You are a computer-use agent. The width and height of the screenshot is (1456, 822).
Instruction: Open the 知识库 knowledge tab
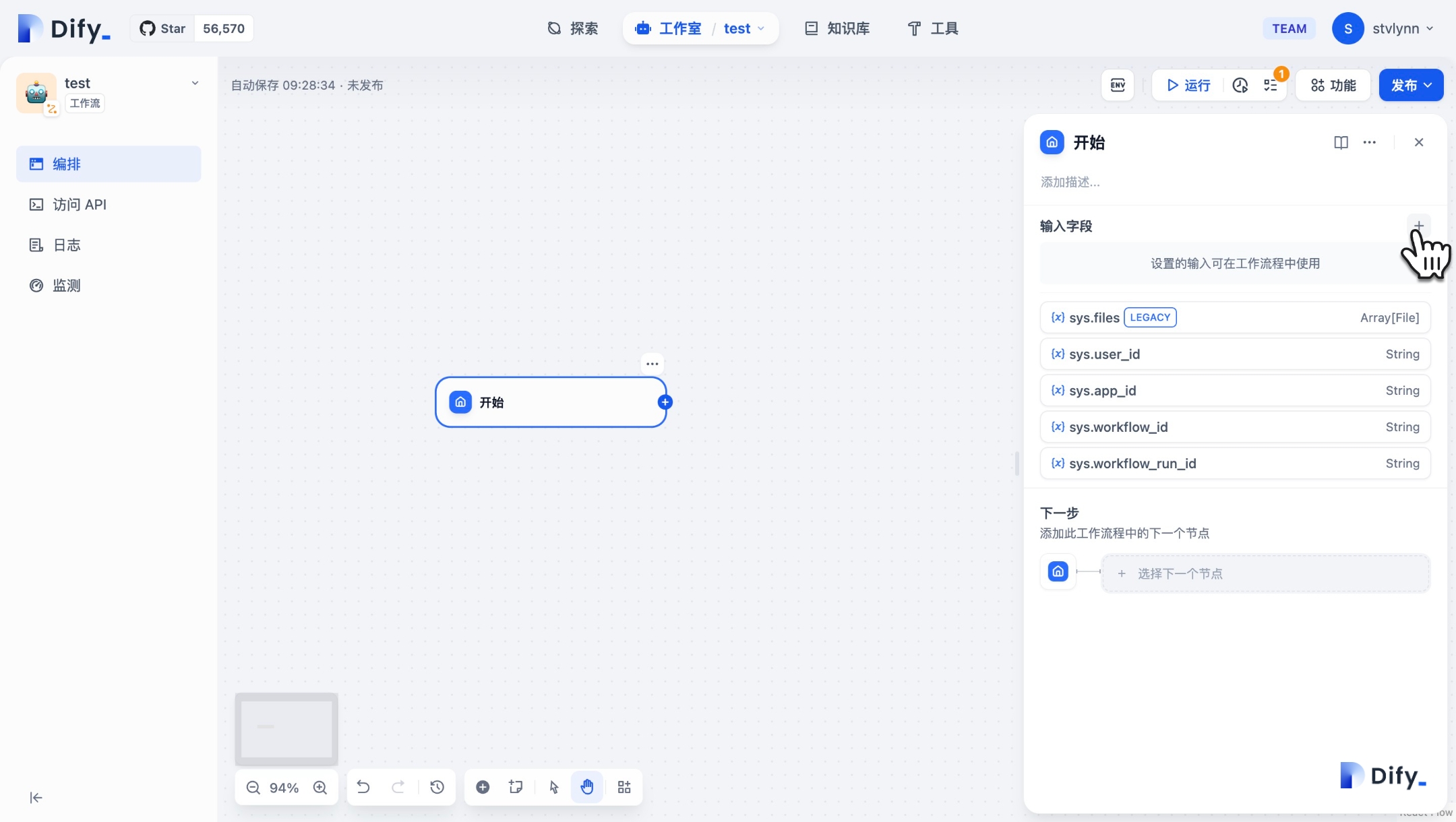[837, 28]
